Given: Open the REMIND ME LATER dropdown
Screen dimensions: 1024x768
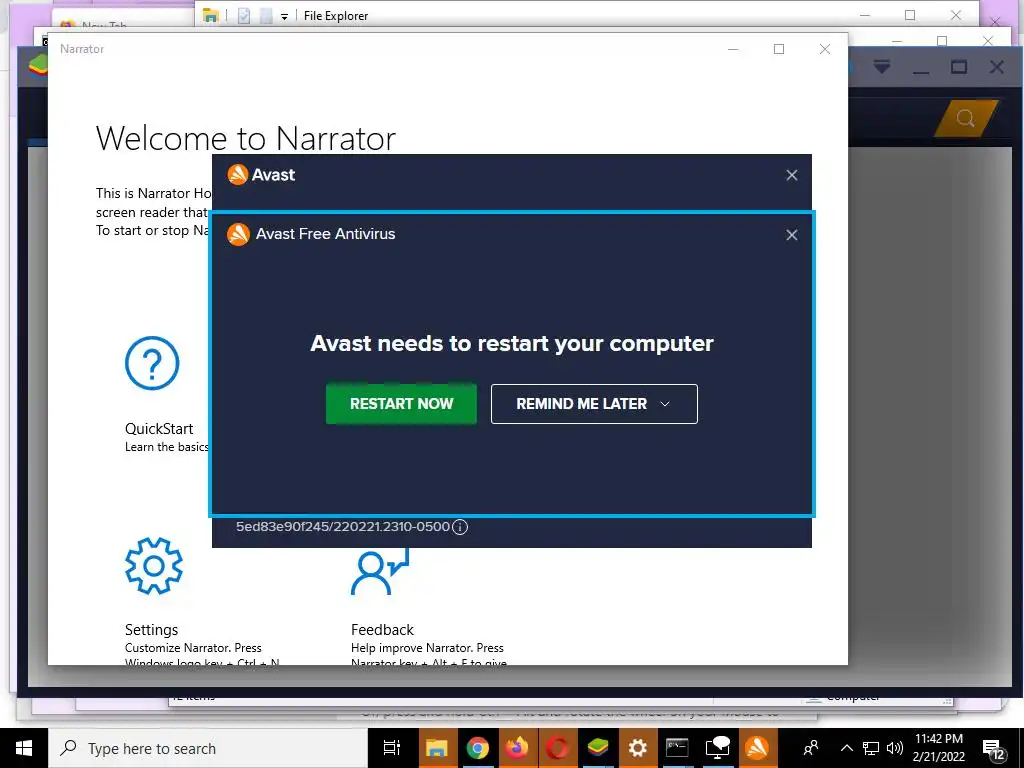Looking at the screenshot, I should tap(594, 404).
